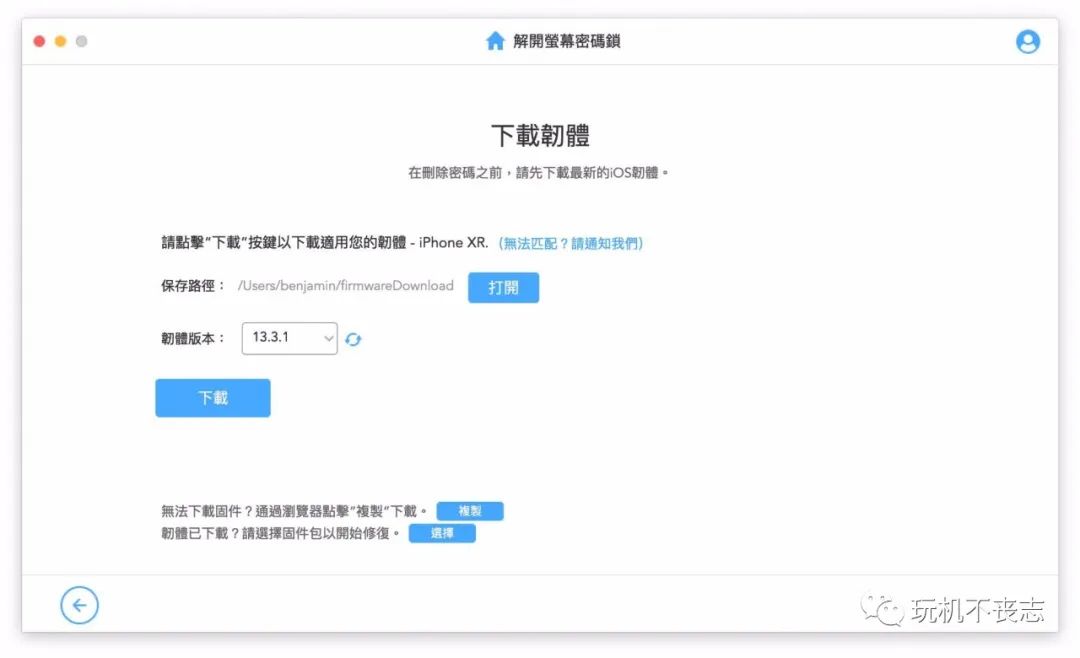The image size is (1080, 658).
Task: Click the /Users/benjamin/firmwareDownload path field
Action: 346,286
